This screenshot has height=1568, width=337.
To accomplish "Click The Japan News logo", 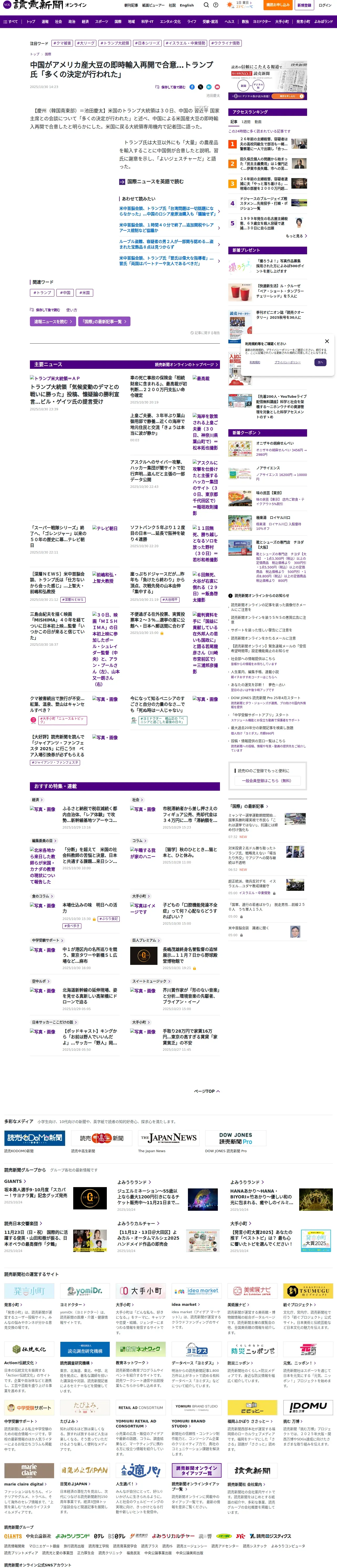I will pos(168,1138).
